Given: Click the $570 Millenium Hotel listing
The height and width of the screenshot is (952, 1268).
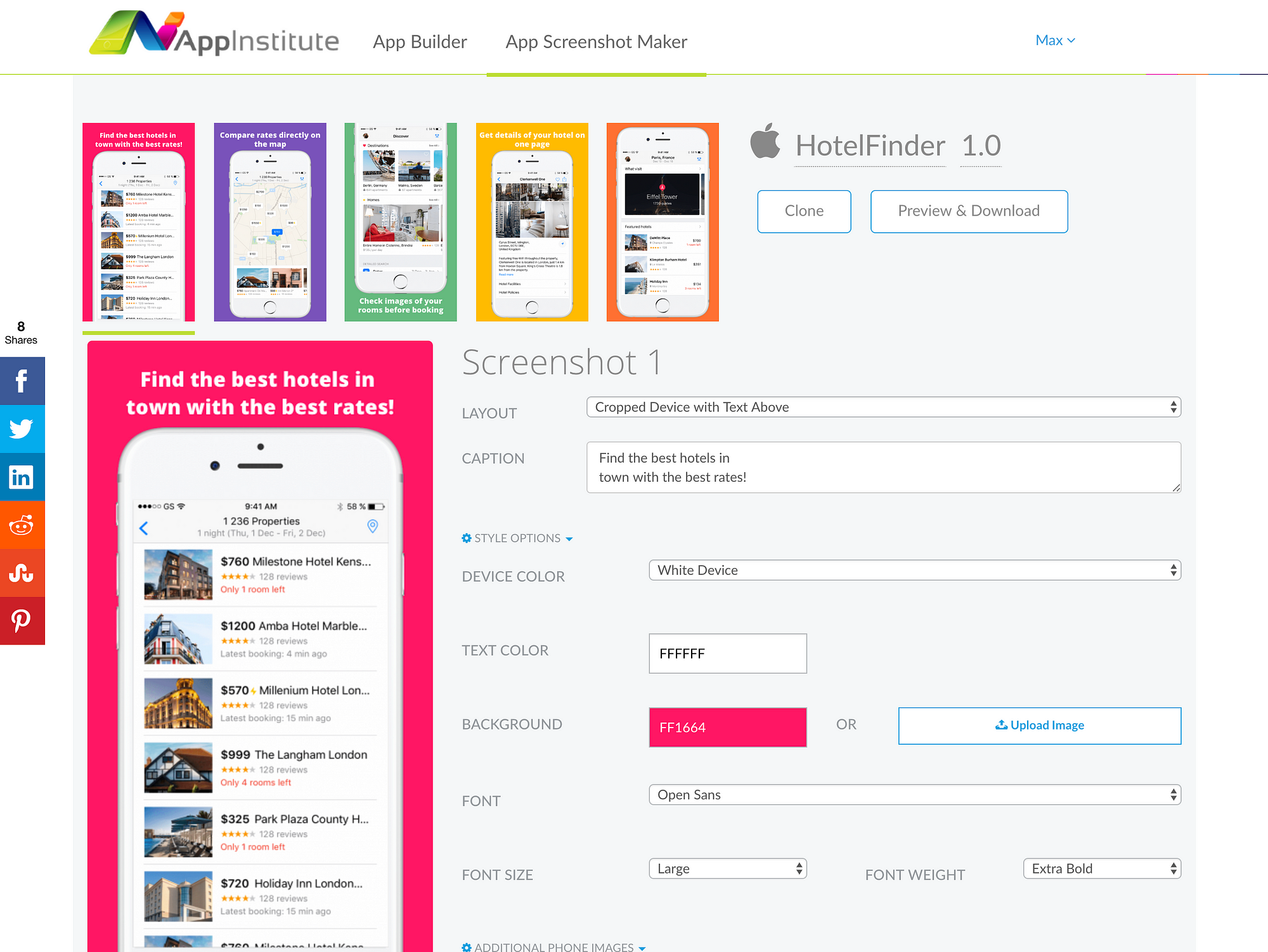Looking at the screenshot, I should tap(261, 704).
